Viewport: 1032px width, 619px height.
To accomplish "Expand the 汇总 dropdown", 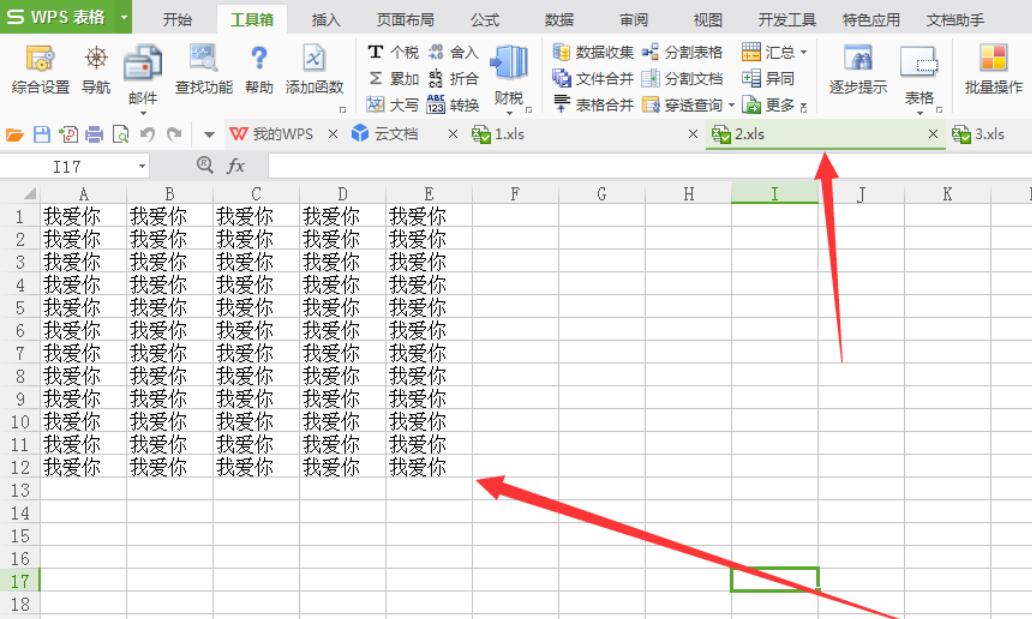I will 804,52.
